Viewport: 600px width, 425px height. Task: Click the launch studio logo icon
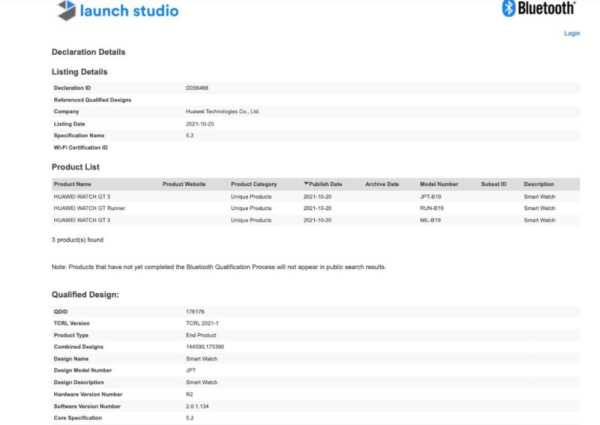click(66, 11)
